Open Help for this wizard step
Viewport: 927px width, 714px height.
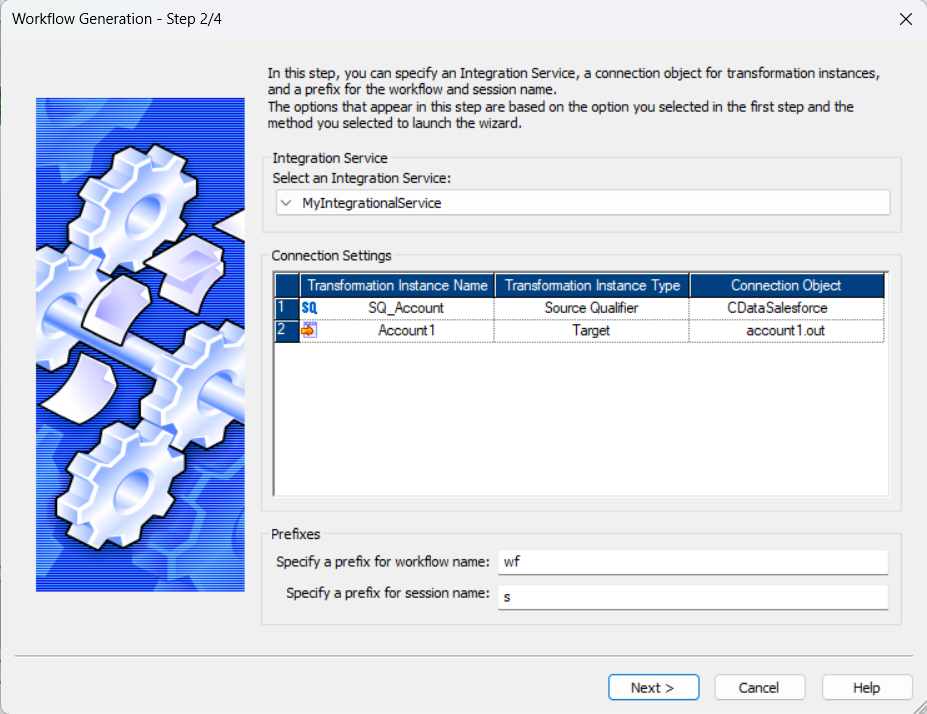point(866,687)
